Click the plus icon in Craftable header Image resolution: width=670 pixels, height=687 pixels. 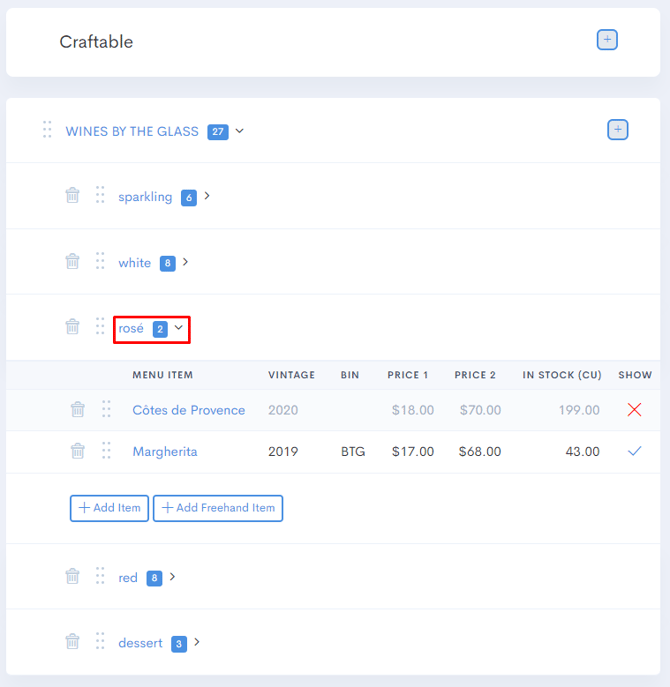pyautogui.click(x=607, y=40)
